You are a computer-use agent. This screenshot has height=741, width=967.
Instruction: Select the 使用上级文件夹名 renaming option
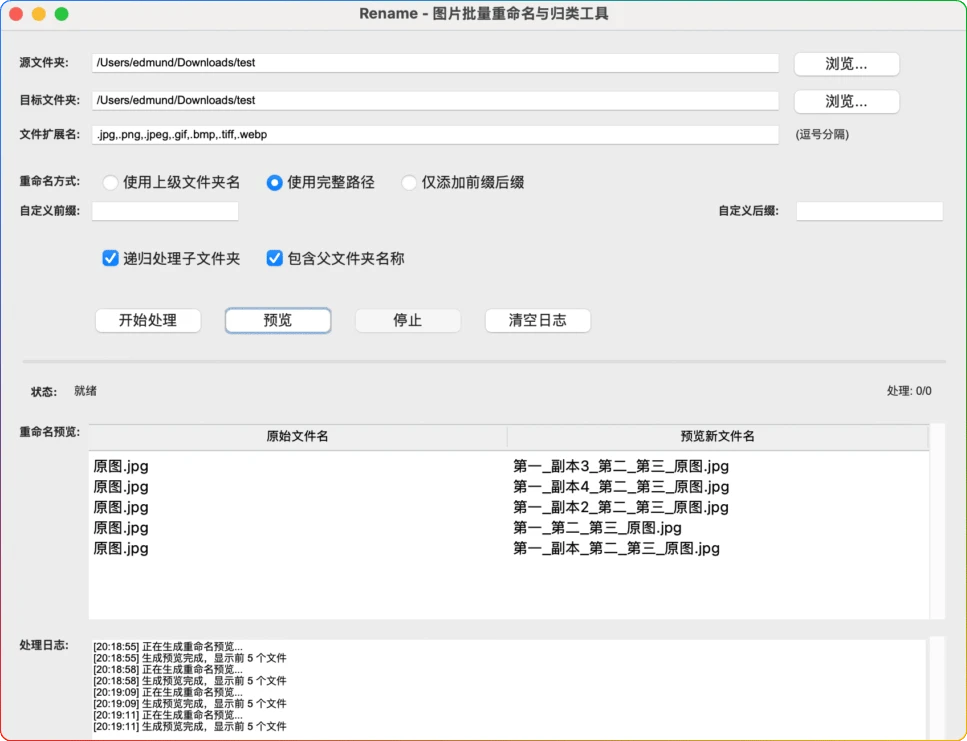[x=110, y=183]
